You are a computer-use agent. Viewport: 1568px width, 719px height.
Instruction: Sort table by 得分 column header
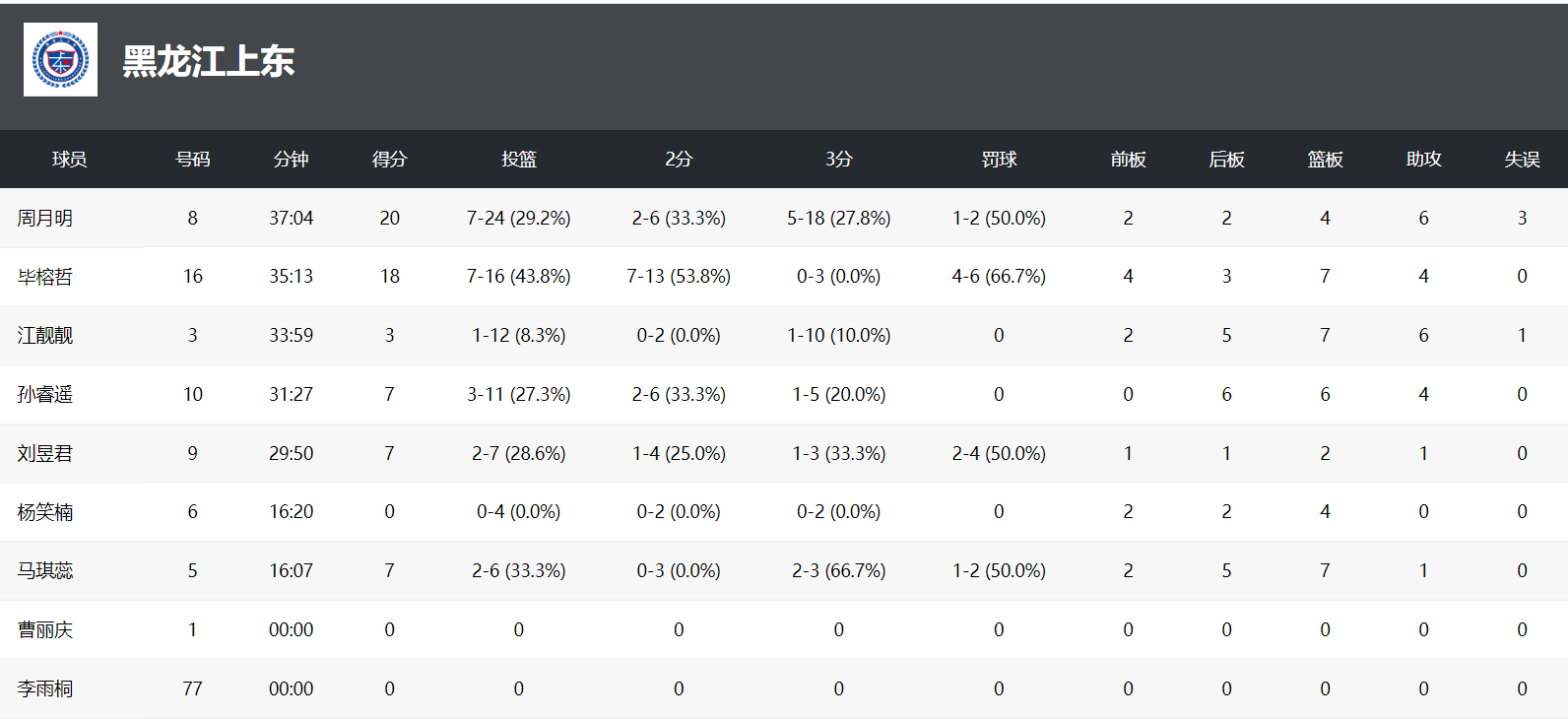tap(389, 160)
